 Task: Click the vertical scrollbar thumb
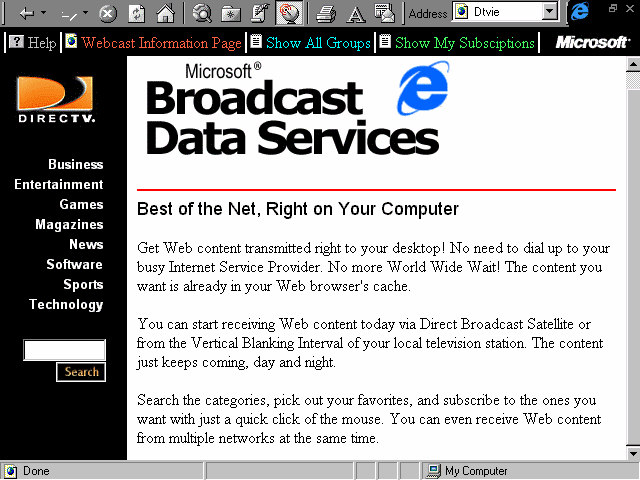tap(633, 267)
